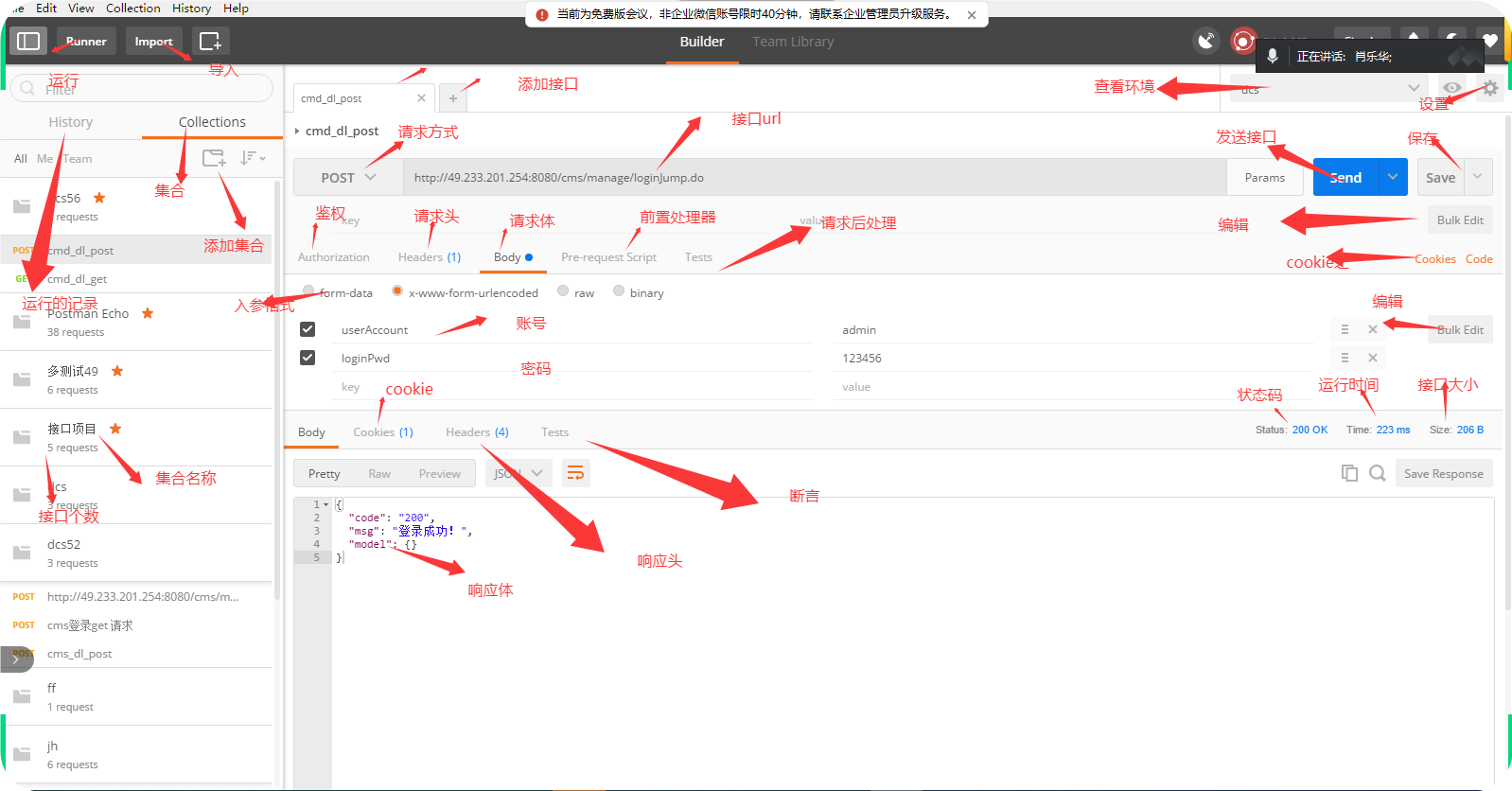This screenshot has height=791, width=1512.
Task: Open the POST method dropdown
Action: point(349,177)
